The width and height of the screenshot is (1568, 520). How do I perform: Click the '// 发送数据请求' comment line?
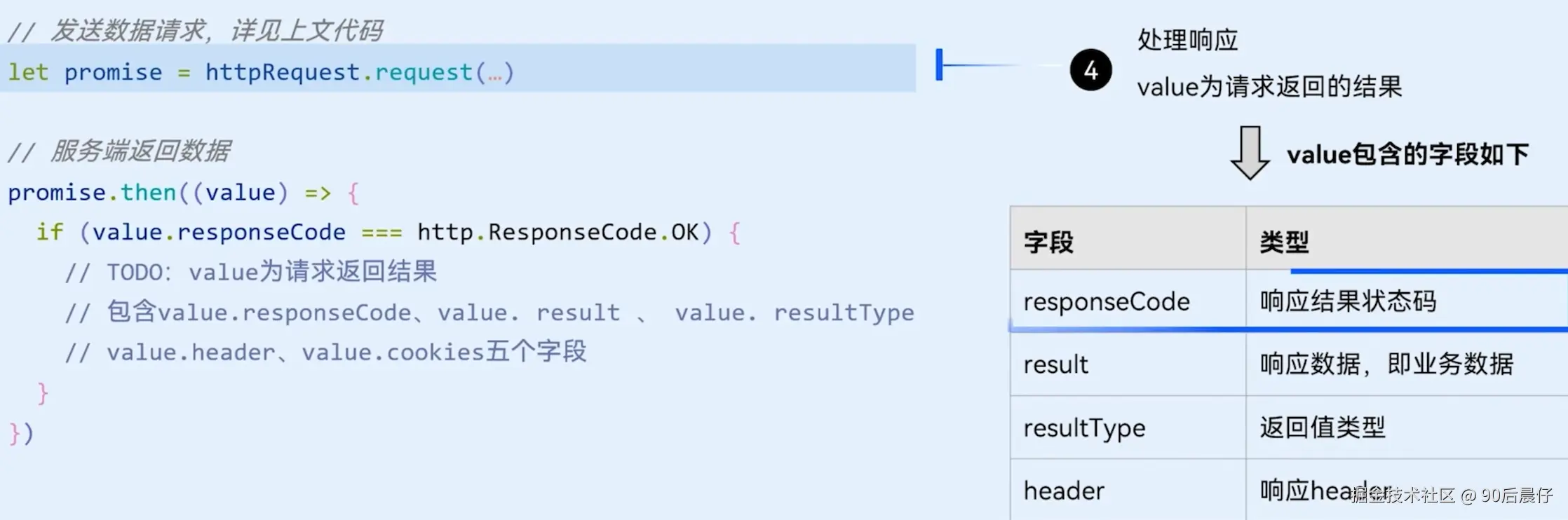(195, 31)
